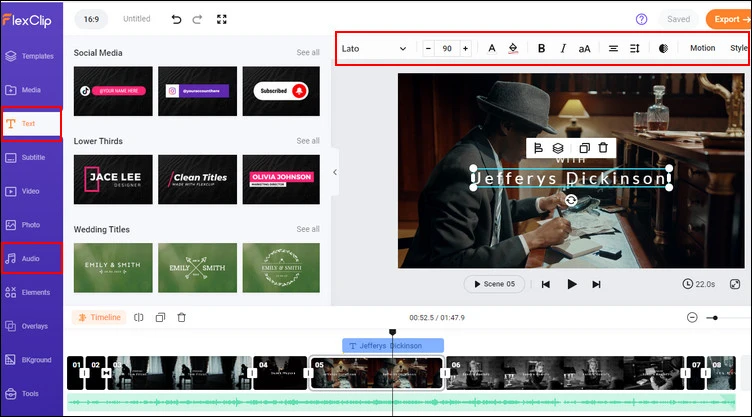Screen dimensions: 752x417
Task: Split the clip at the playhead
Action: tap(139, 318)
